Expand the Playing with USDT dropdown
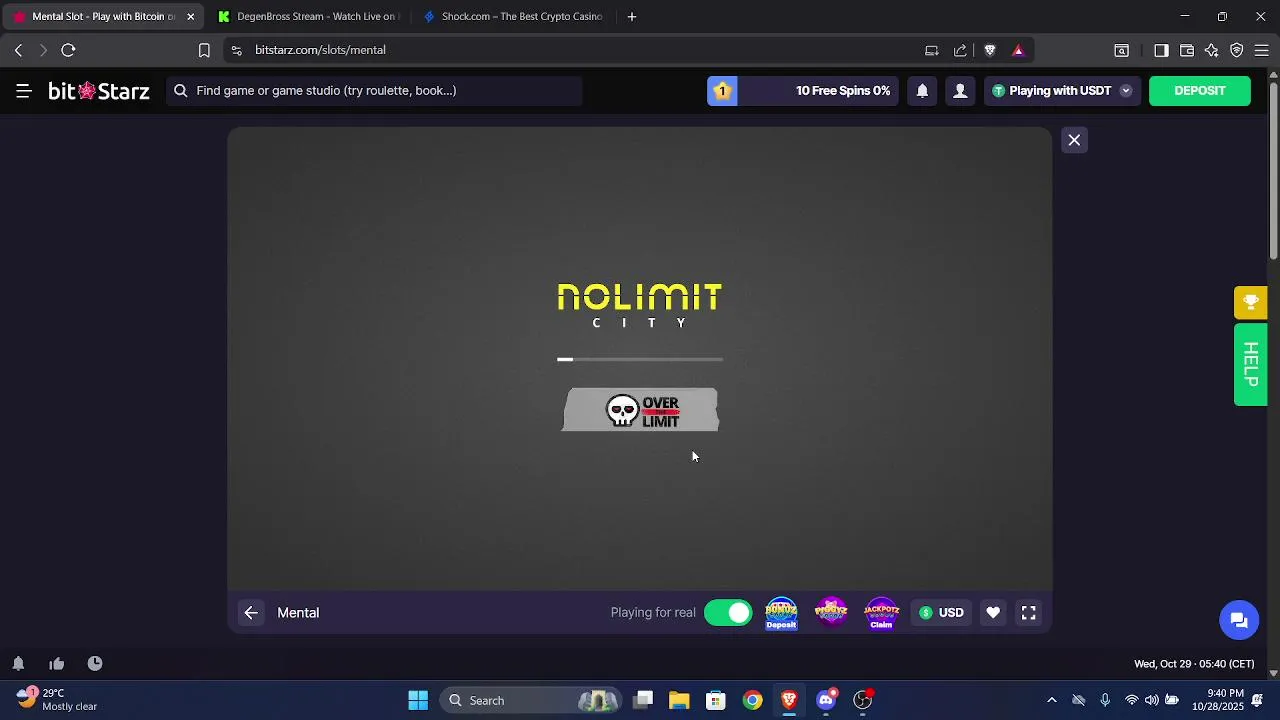 1061,91
